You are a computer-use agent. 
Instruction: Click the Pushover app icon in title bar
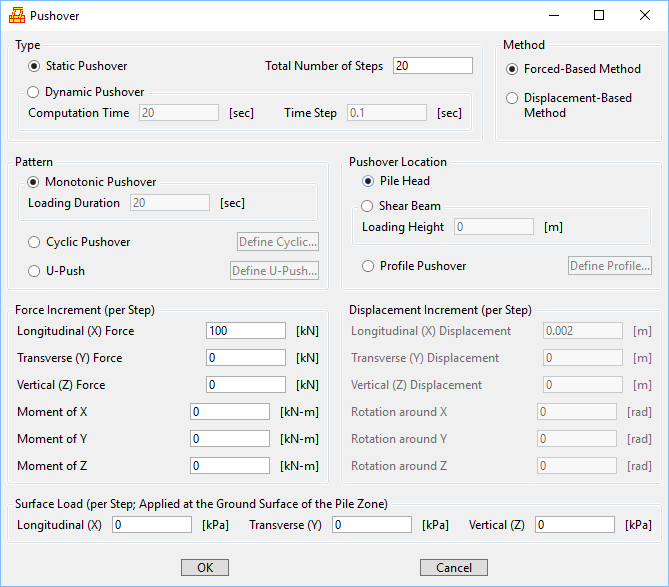tap(16, 16)
